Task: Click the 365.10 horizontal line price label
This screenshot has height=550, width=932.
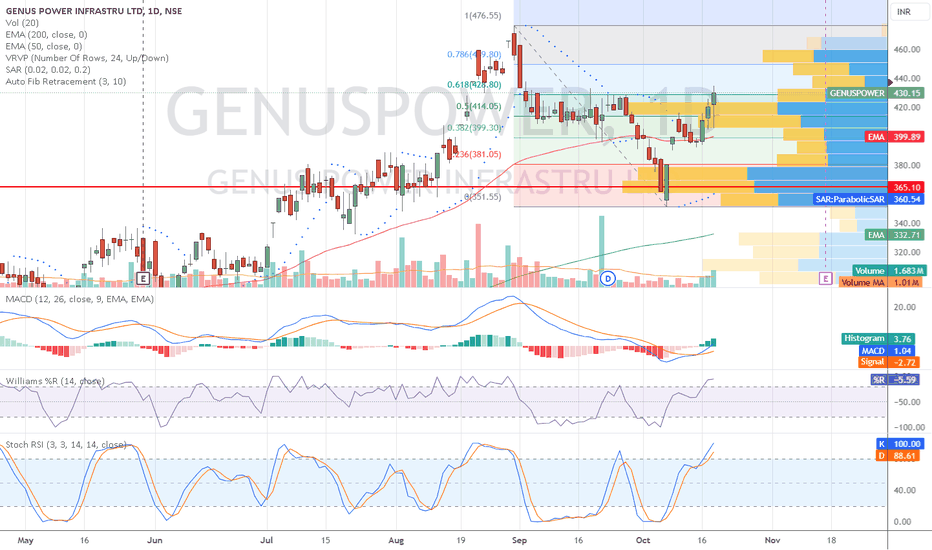Action: click(906, 187)
